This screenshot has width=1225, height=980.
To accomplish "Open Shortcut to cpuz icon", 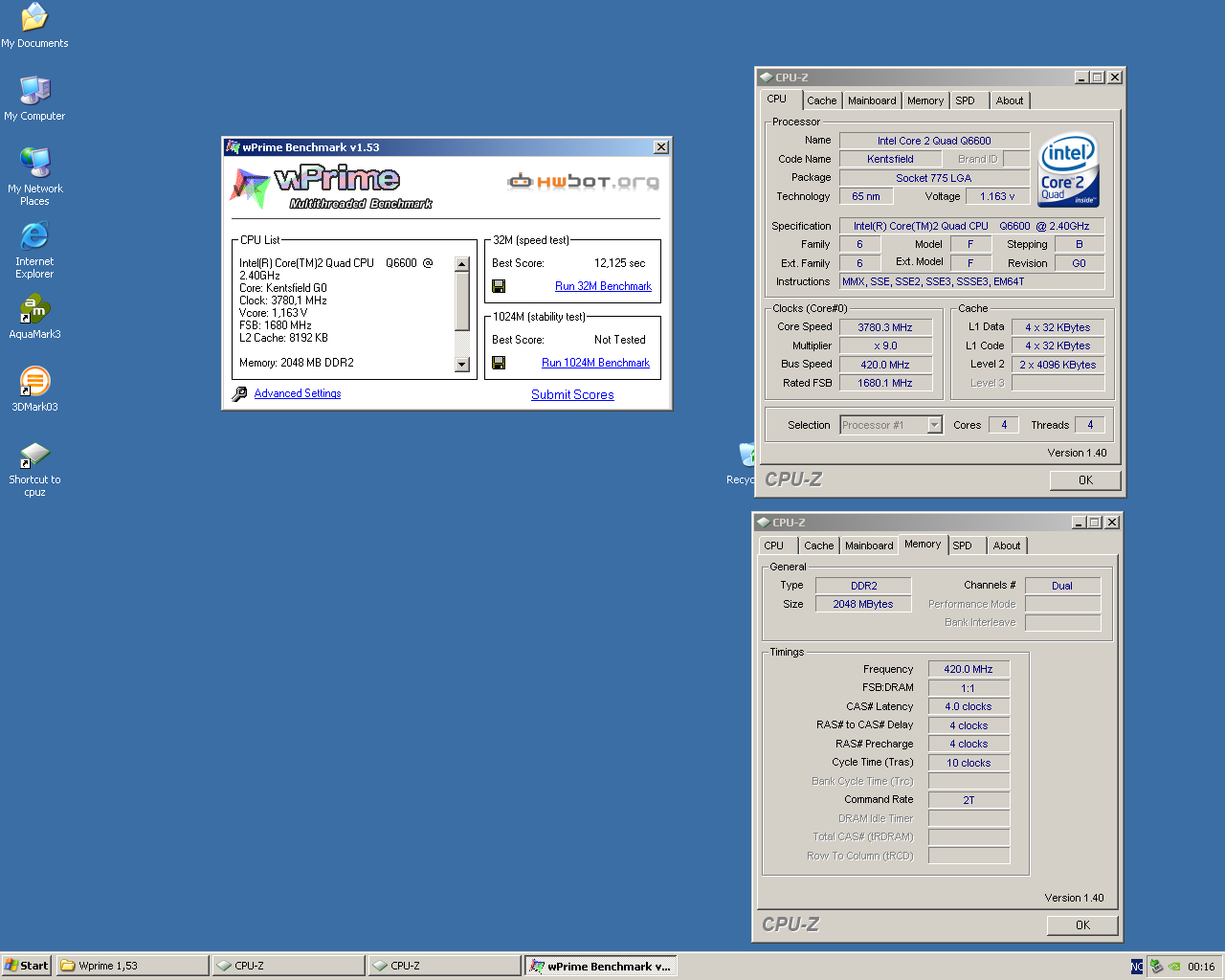I will pos(34,469).
